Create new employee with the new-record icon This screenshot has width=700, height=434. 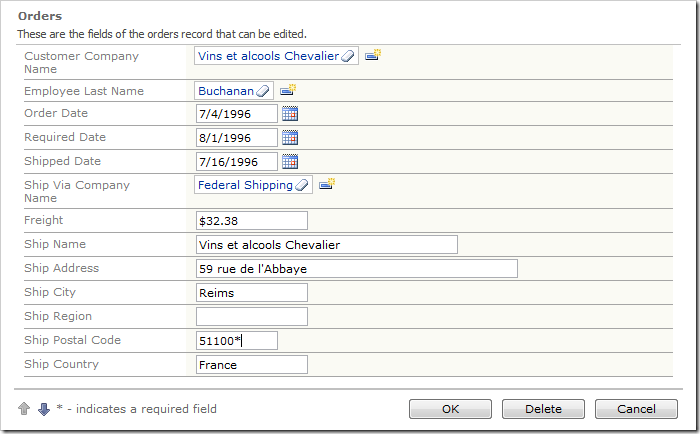pyautogui.click(x=288, y=90)
